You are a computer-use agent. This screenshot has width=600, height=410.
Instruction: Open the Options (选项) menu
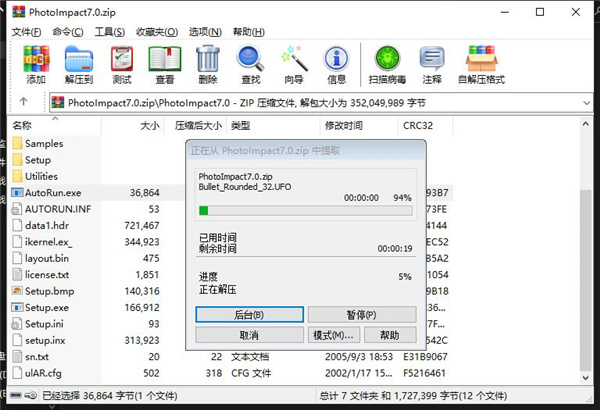pyautogui.click(x=205, y=32)
